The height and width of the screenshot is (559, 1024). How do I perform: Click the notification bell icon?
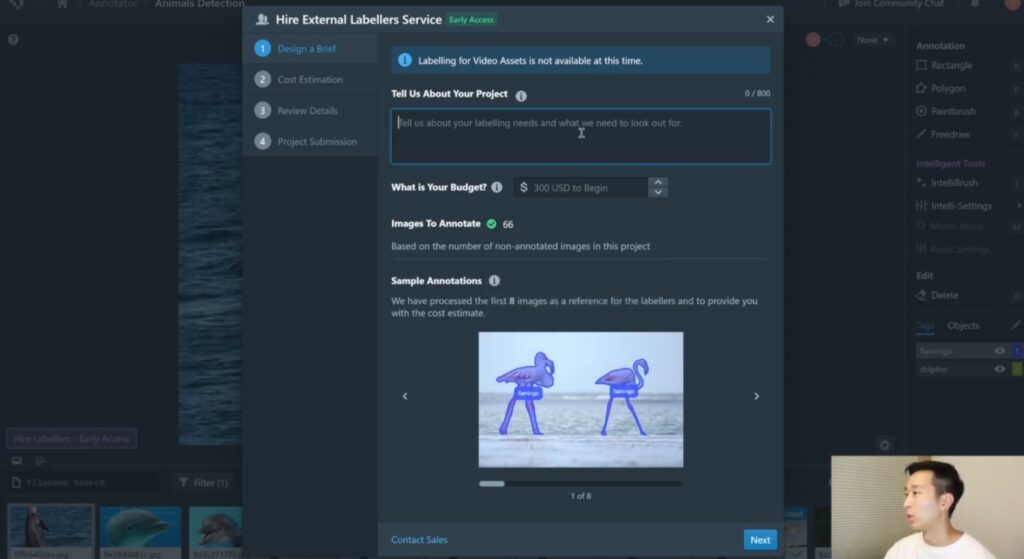tap(974, 4)
